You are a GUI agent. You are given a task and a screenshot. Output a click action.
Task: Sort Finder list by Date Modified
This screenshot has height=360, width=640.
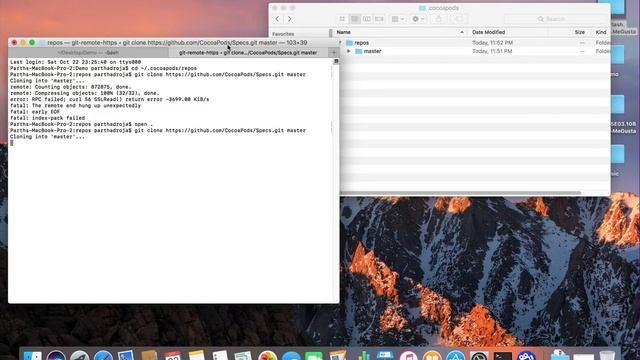click(x=489, y=32)
